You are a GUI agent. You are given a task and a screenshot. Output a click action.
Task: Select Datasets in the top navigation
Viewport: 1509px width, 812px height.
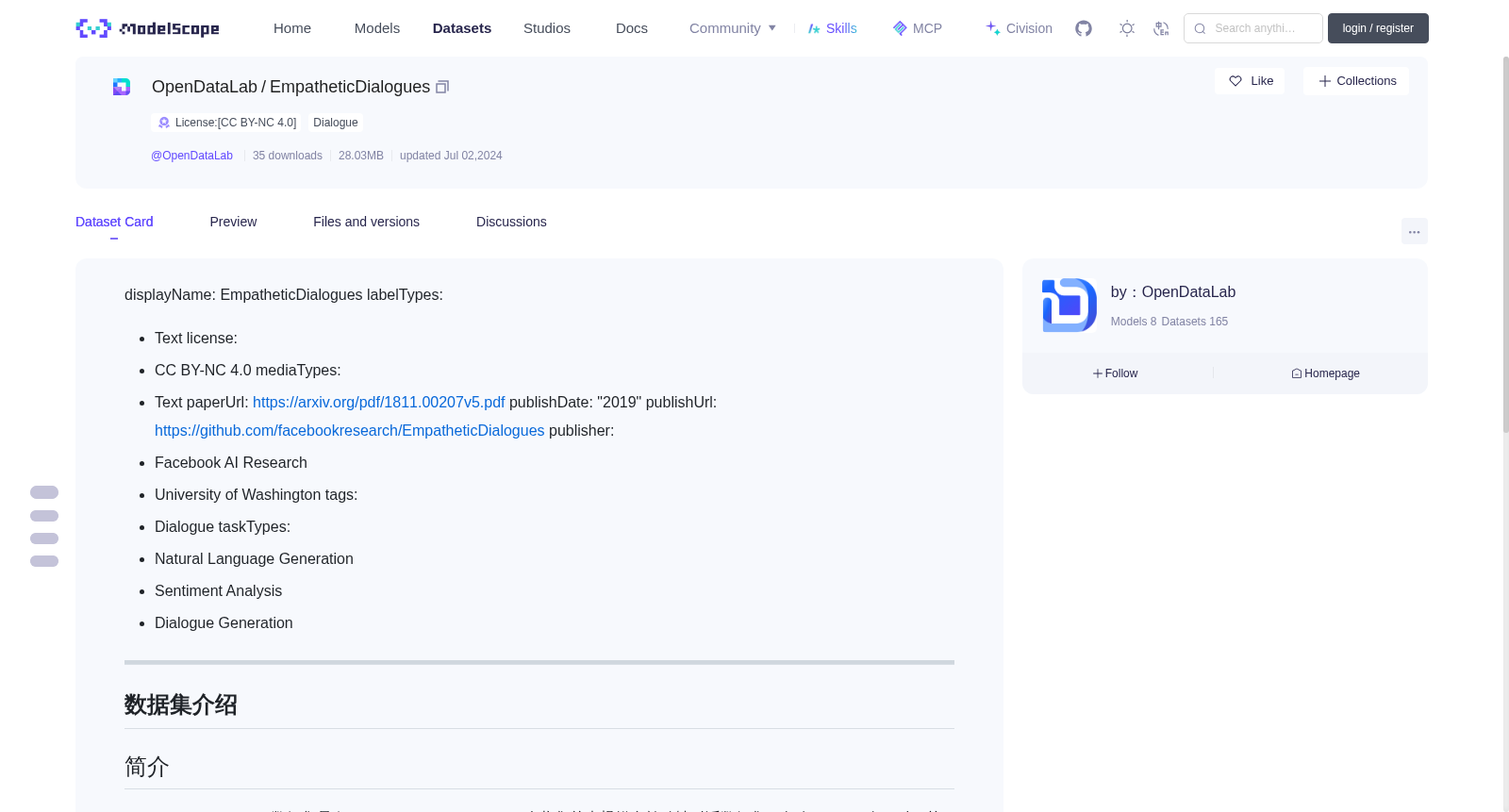[x=462, y=28]
